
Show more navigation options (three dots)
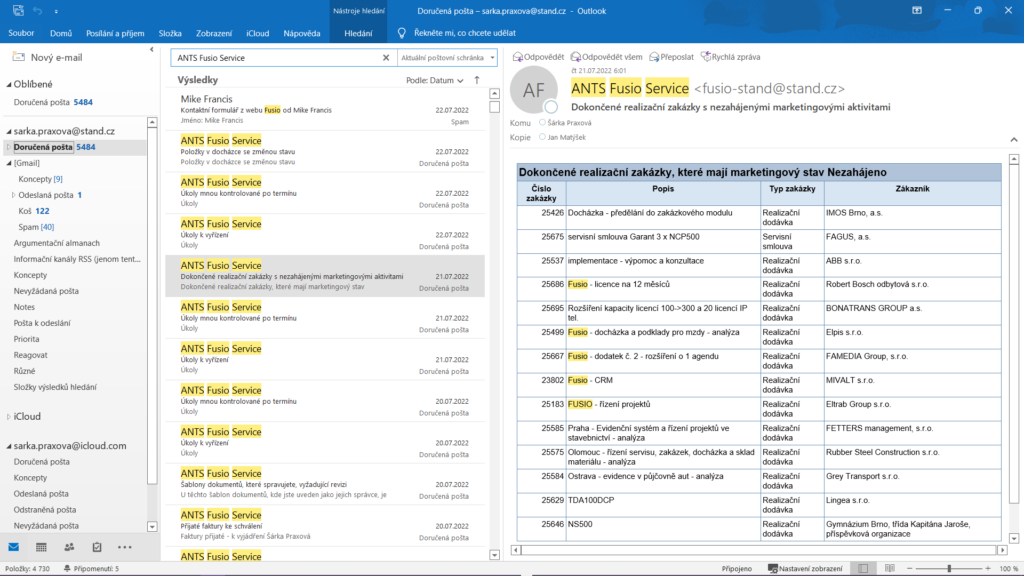click(125, 547)
